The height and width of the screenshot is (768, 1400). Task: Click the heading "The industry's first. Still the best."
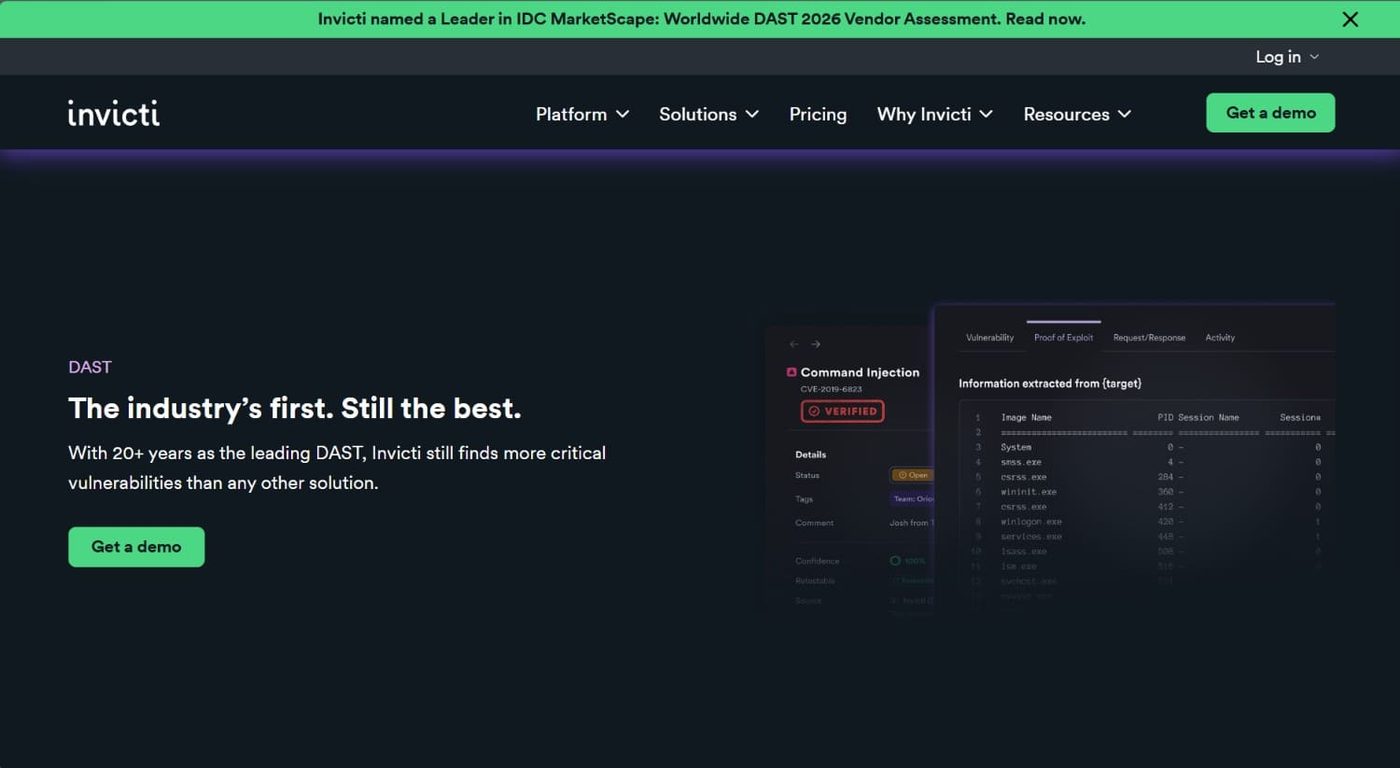295,408
